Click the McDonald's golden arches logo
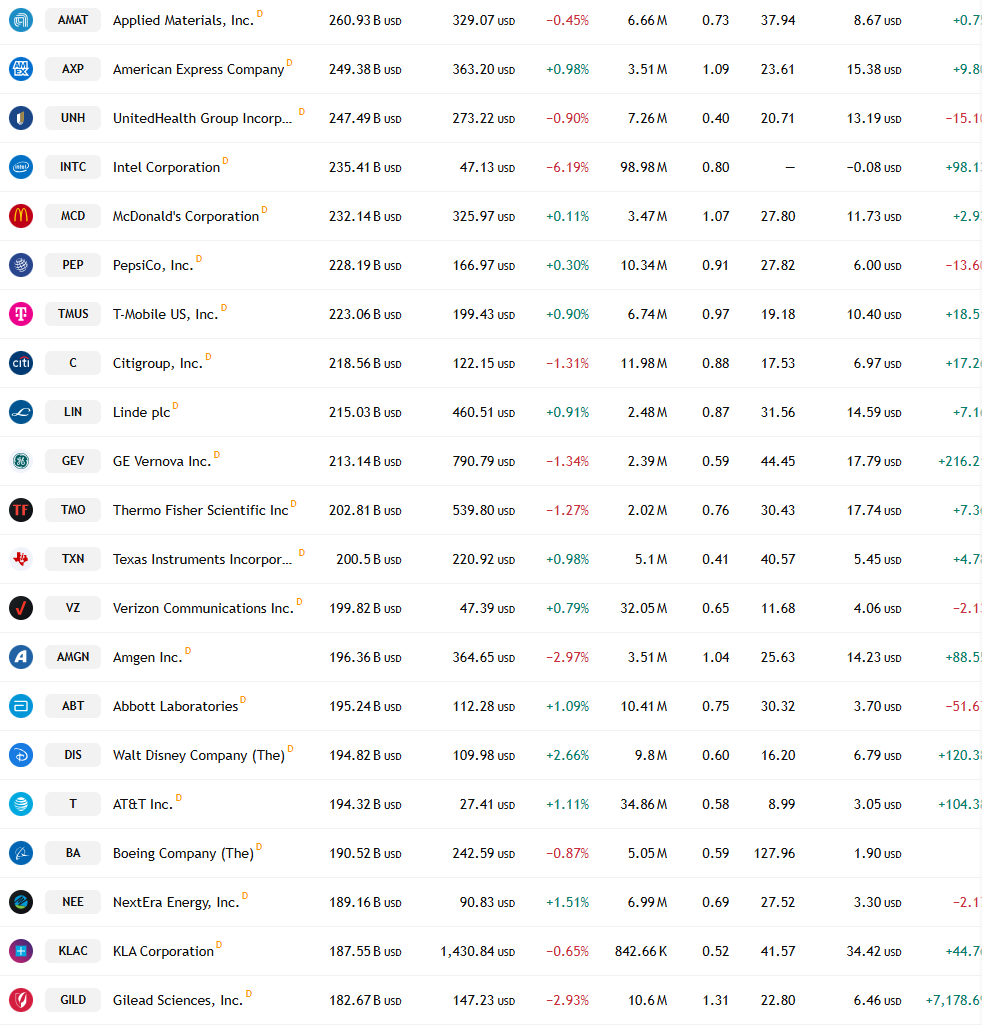982x1025 pixels. [21, 216]
